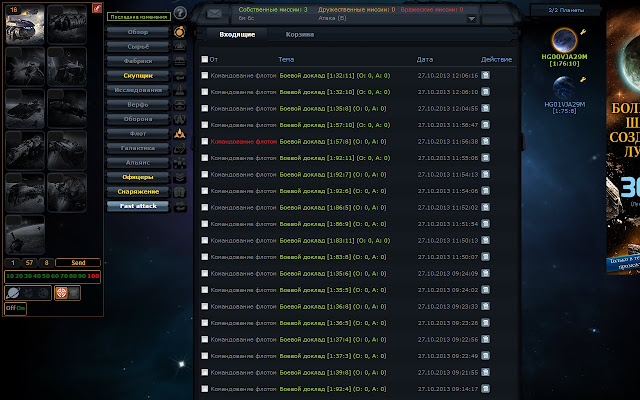Tick checkbox for report [1:39:8]
Viewport: 640px width, 400px height.
[204, 372]
